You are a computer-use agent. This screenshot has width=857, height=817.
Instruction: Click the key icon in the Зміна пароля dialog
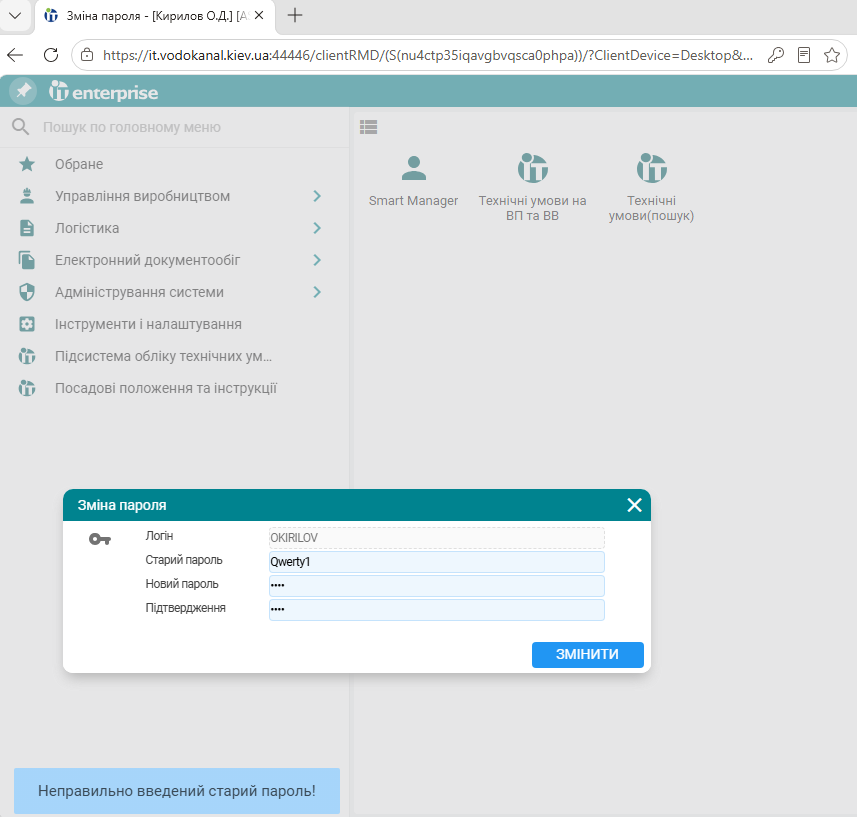(100, 539)
